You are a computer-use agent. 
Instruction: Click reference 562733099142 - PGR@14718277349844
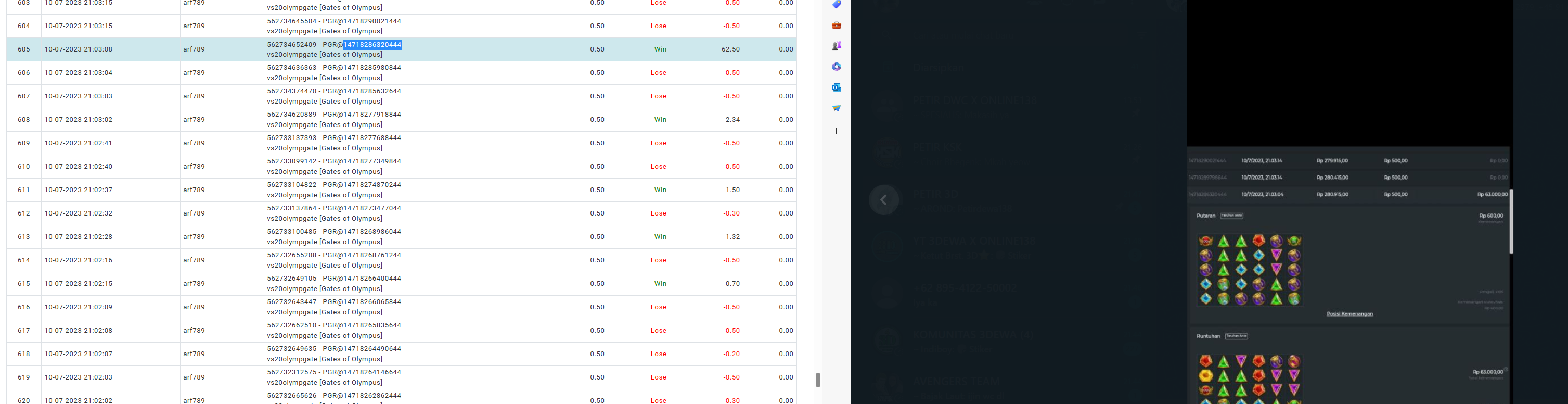pyautogui.click(x=334, y=161)
